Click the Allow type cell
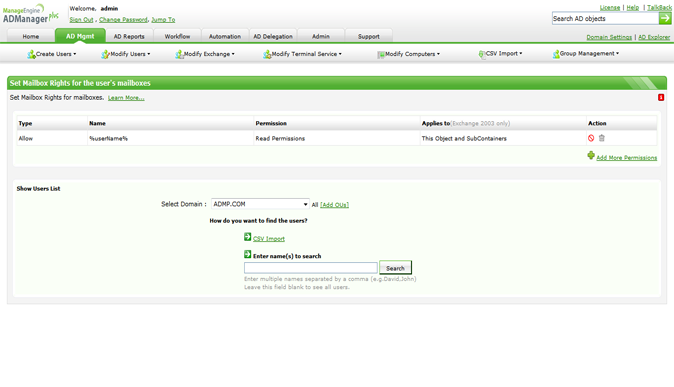 [x=52, y=138]
